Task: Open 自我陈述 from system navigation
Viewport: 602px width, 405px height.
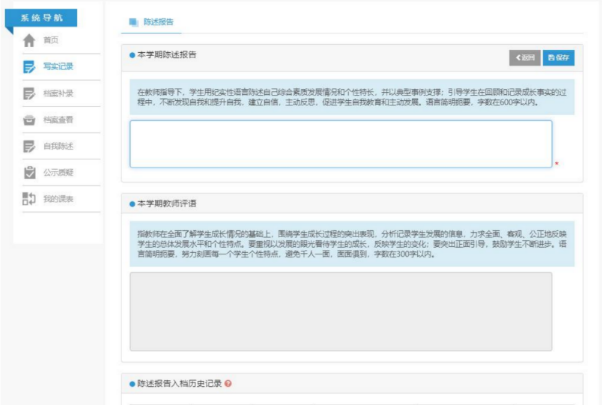Action: (x=58, y=146)
